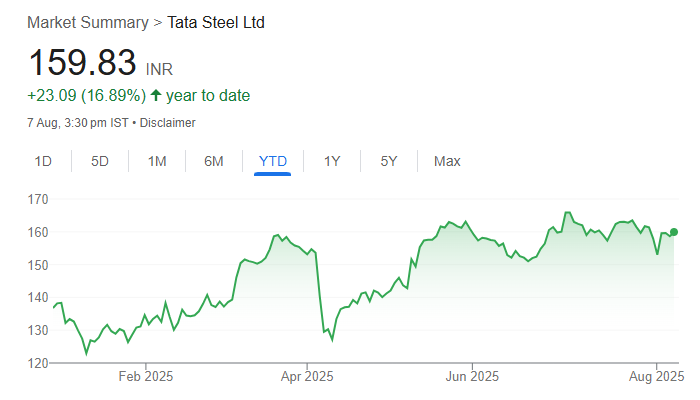Open the Disclaimer link
Screen dimensions: 700x400
click(167, 123)
